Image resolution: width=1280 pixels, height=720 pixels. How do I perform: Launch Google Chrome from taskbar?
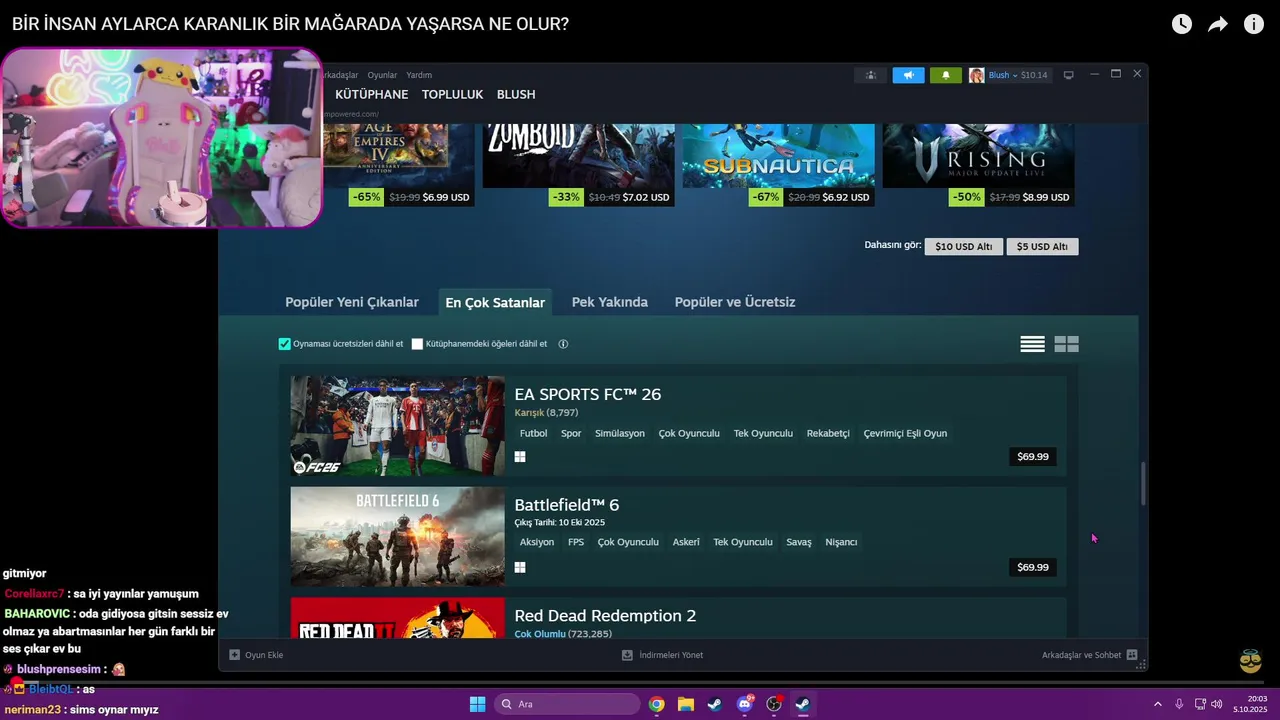tap(656, 704)
